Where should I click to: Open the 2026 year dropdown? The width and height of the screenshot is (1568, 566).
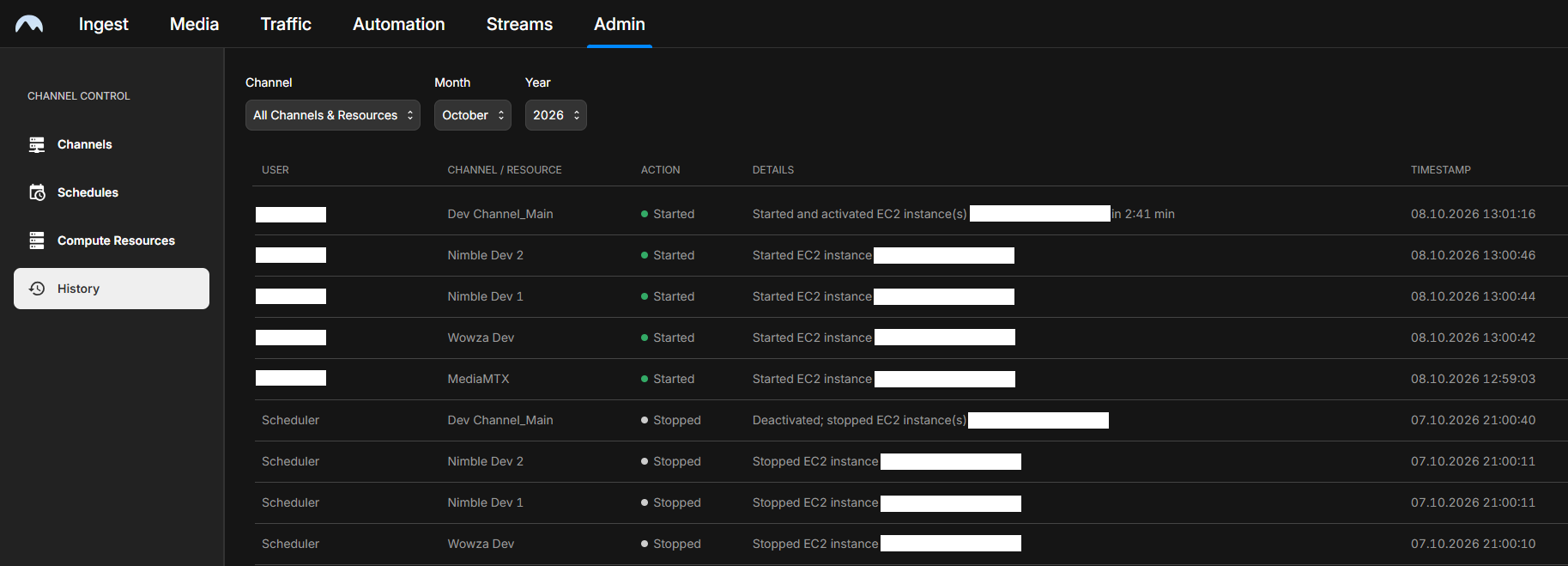(x=556, y=115)
